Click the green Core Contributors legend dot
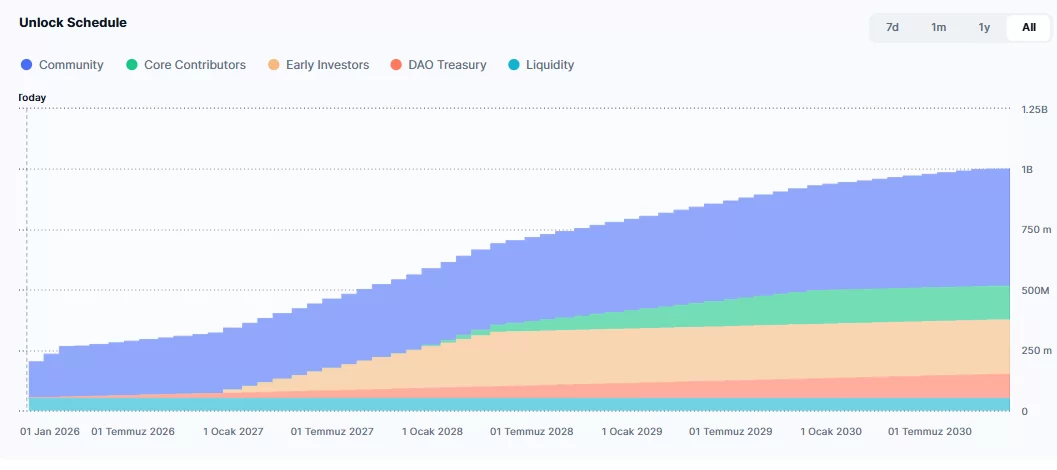This screenshot has width=1057, height=470. [132, 65]
